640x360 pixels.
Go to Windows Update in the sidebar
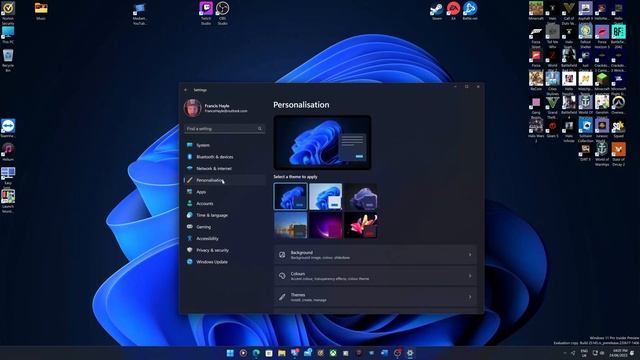pyautogui.click(x=224, y=262)
